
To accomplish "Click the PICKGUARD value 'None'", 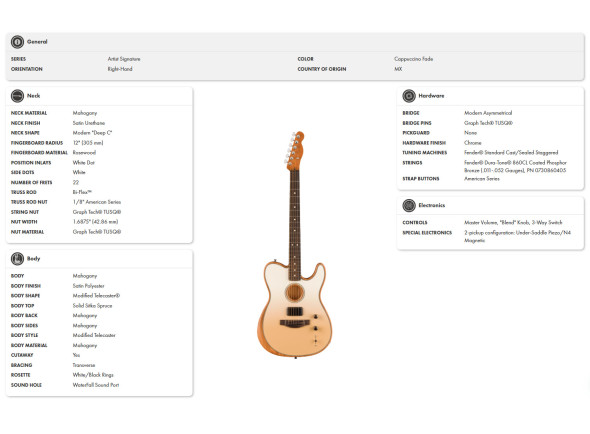I will coord(470,133).
